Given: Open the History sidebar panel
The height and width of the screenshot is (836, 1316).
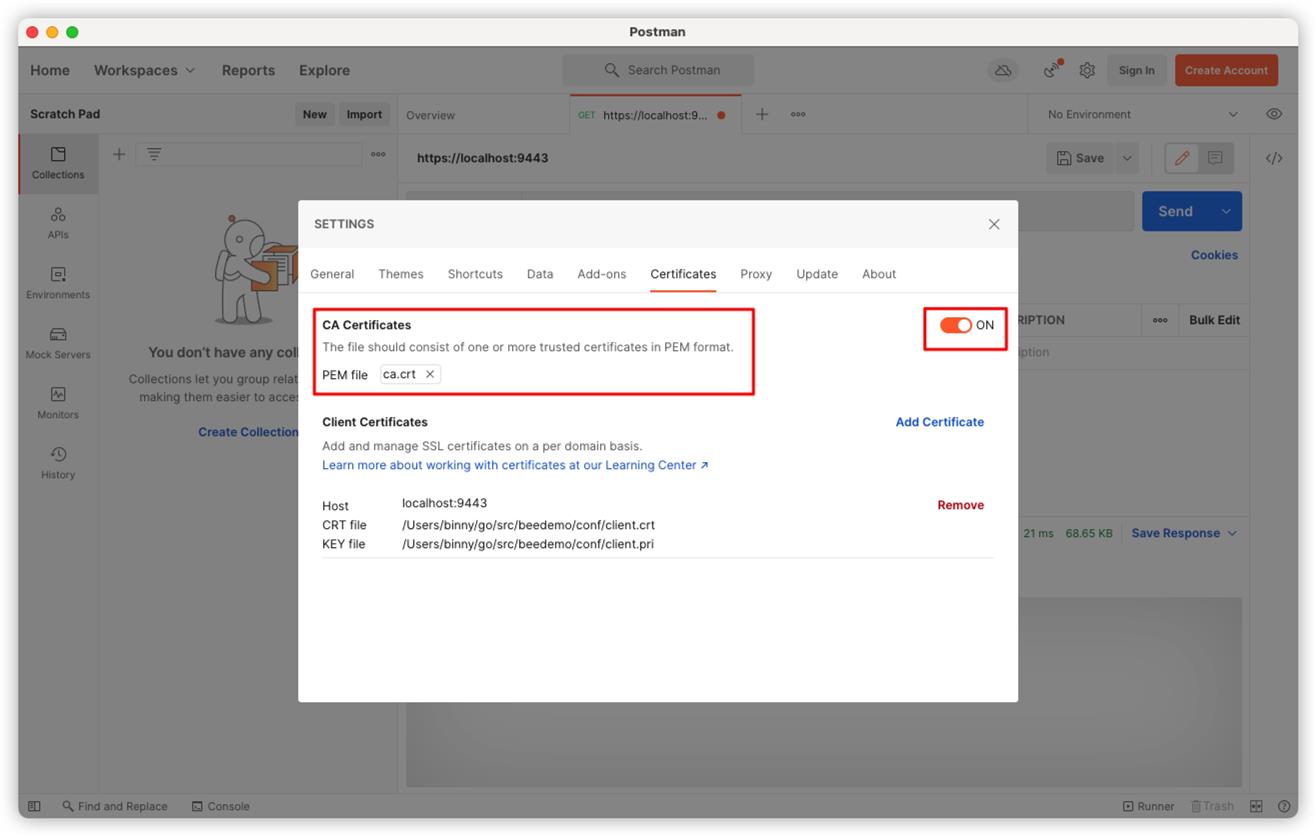Looking at the screenshot, I should click(58, 463).
